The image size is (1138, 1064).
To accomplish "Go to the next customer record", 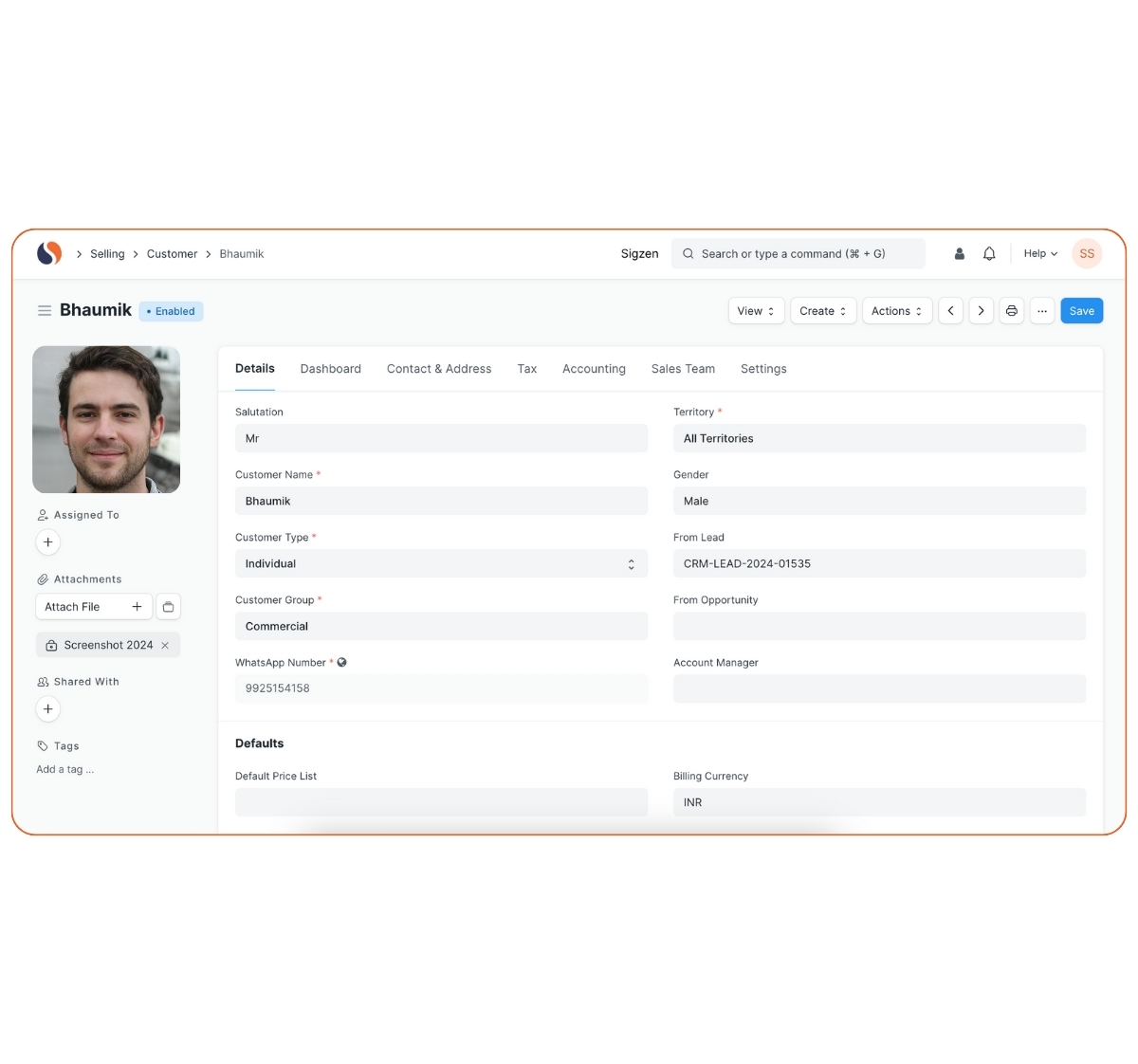I will tap(981, 311).
